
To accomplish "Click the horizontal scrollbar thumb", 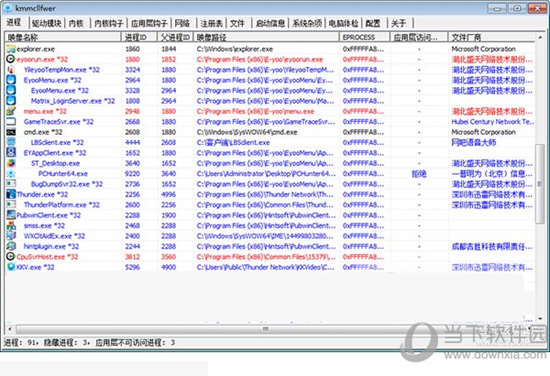I will 266,329.
